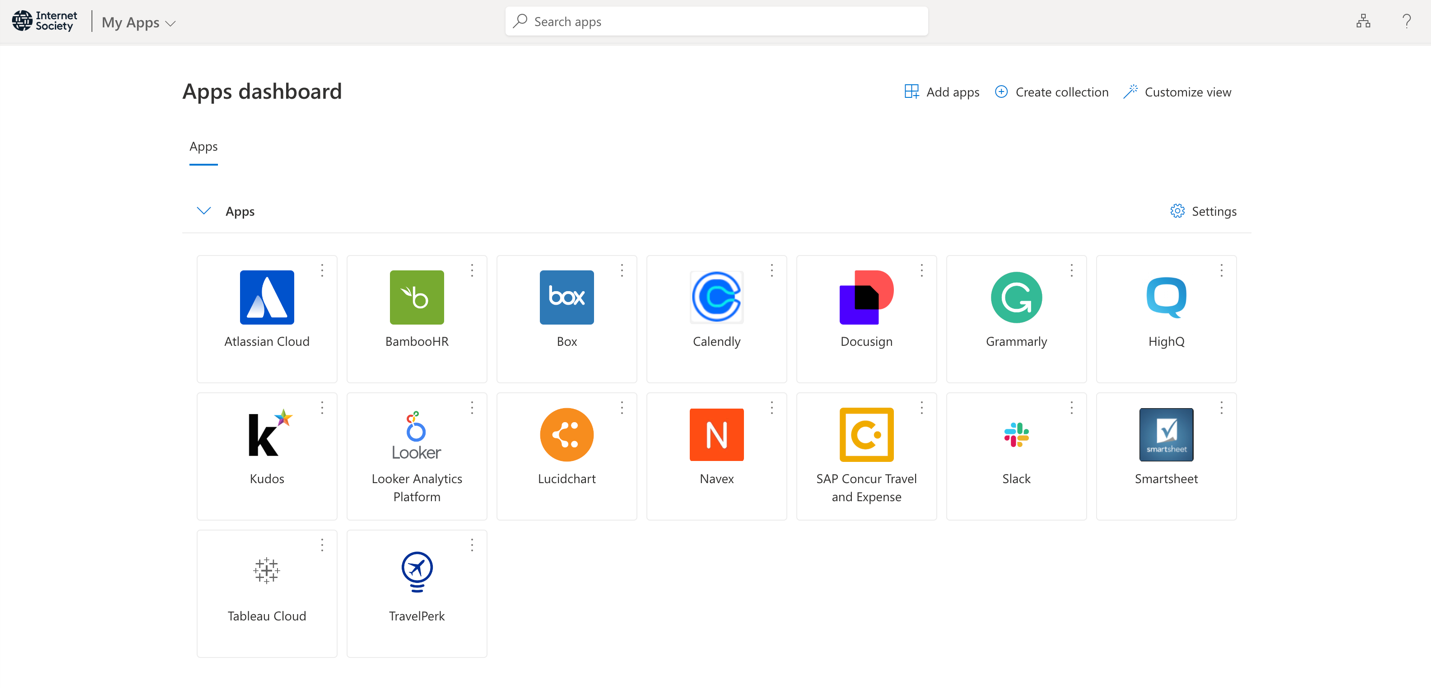
Task: Open more options for SAP Concur tile
Action: pyautogui.click(x=922, y=407)
